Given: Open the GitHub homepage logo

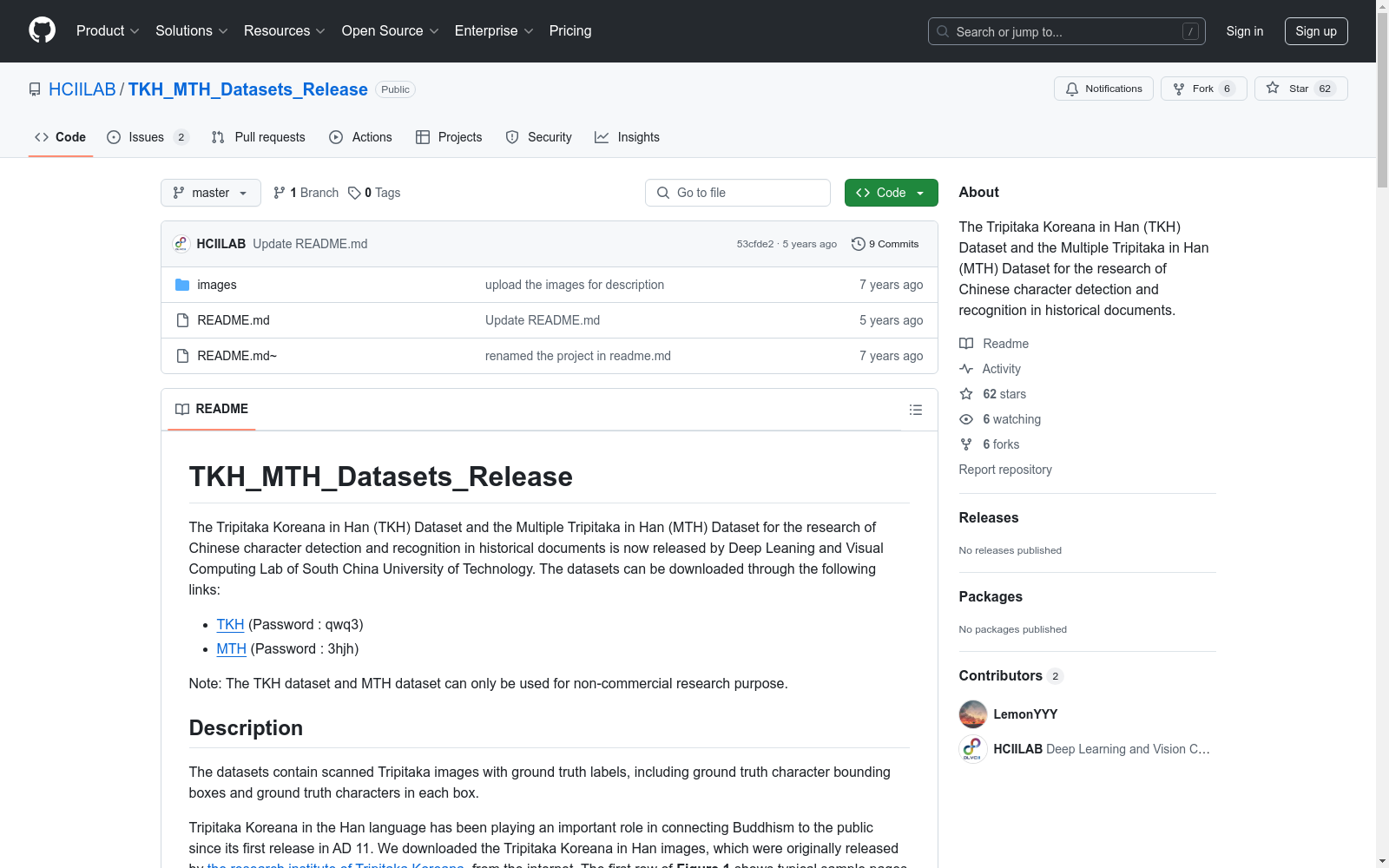Looking at the screenshot, I should point(42,30).
